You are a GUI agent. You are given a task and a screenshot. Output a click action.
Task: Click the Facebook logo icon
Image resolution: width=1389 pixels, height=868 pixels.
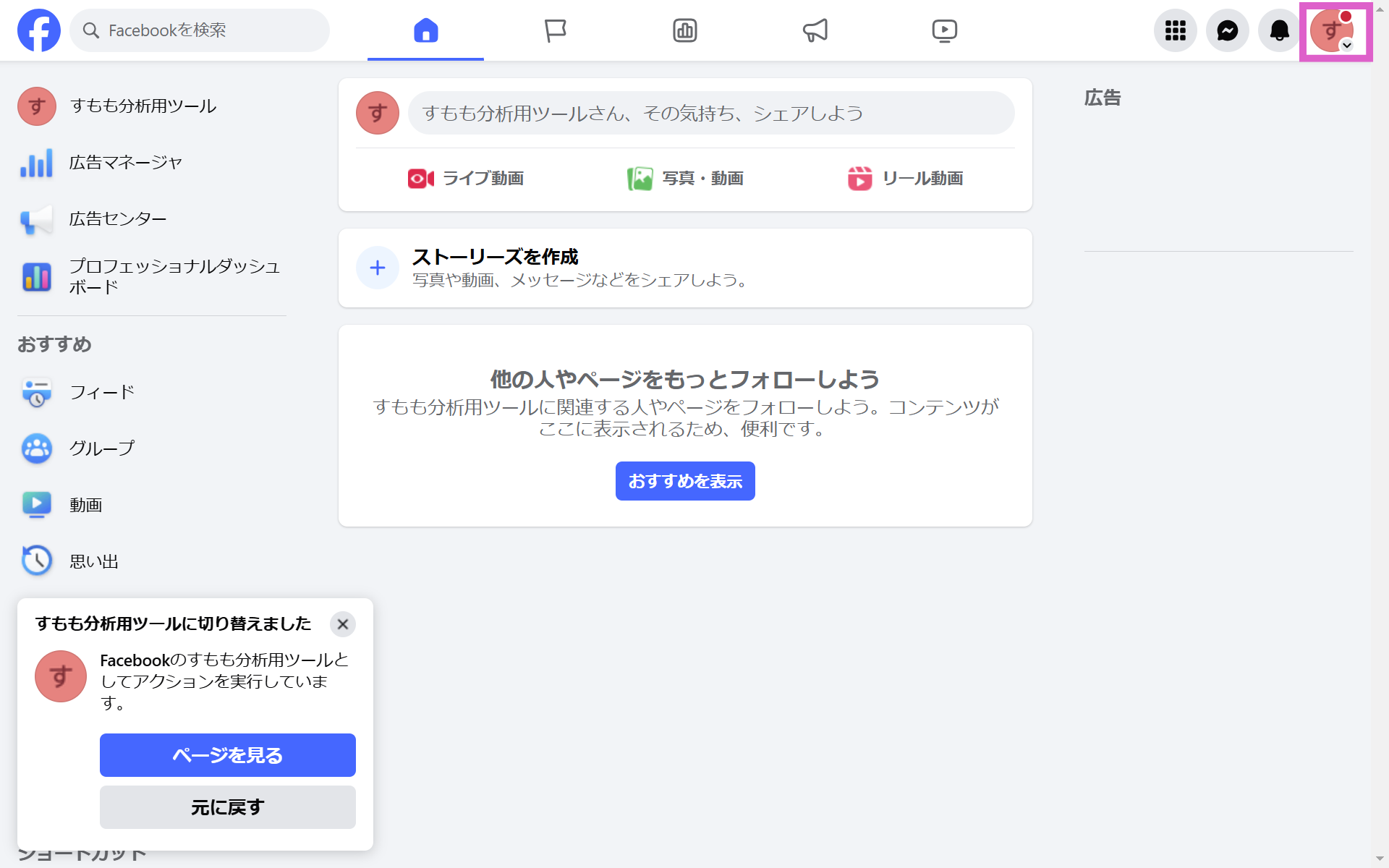click(39, 30)
